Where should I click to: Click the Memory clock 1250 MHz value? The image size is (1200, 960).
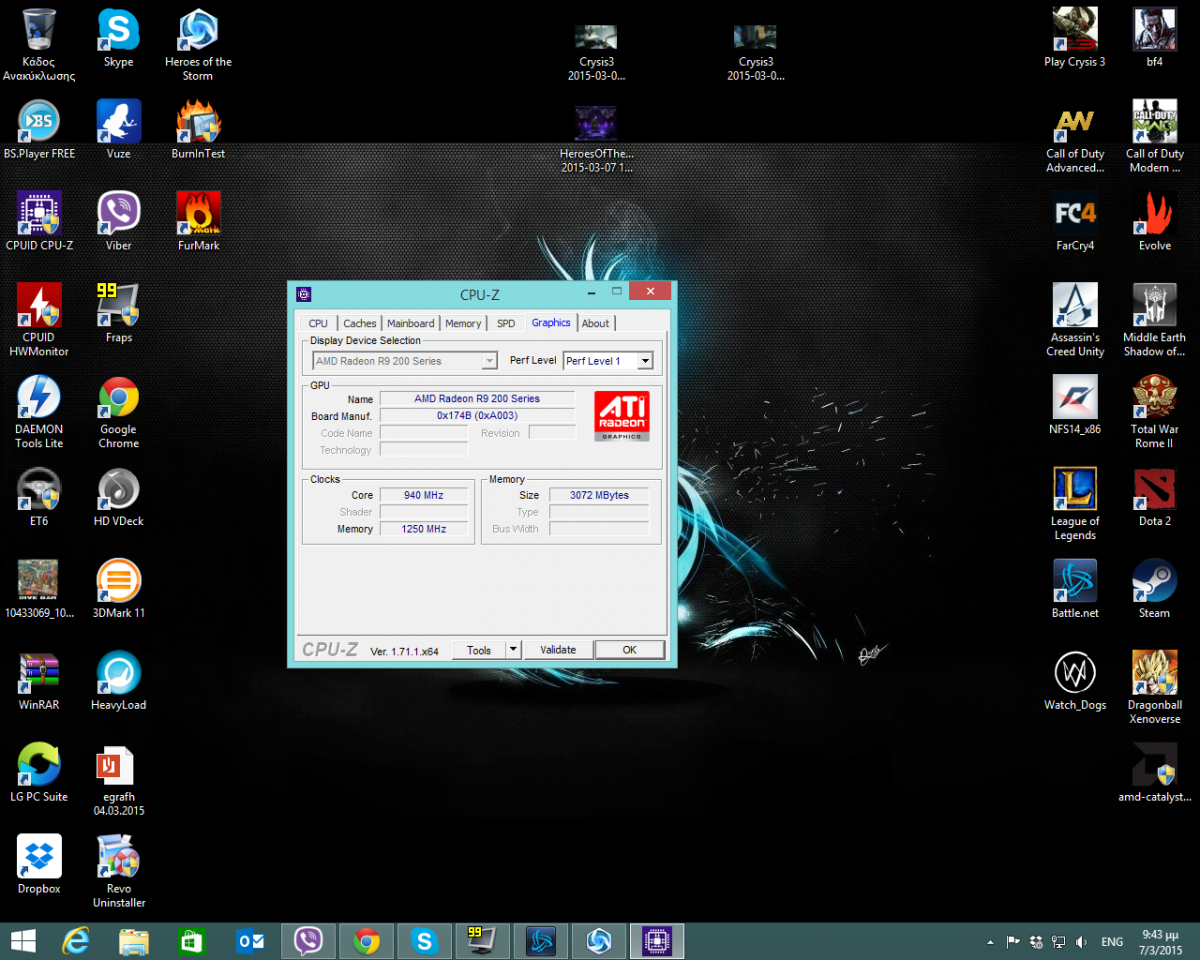(x=425, y=529)
